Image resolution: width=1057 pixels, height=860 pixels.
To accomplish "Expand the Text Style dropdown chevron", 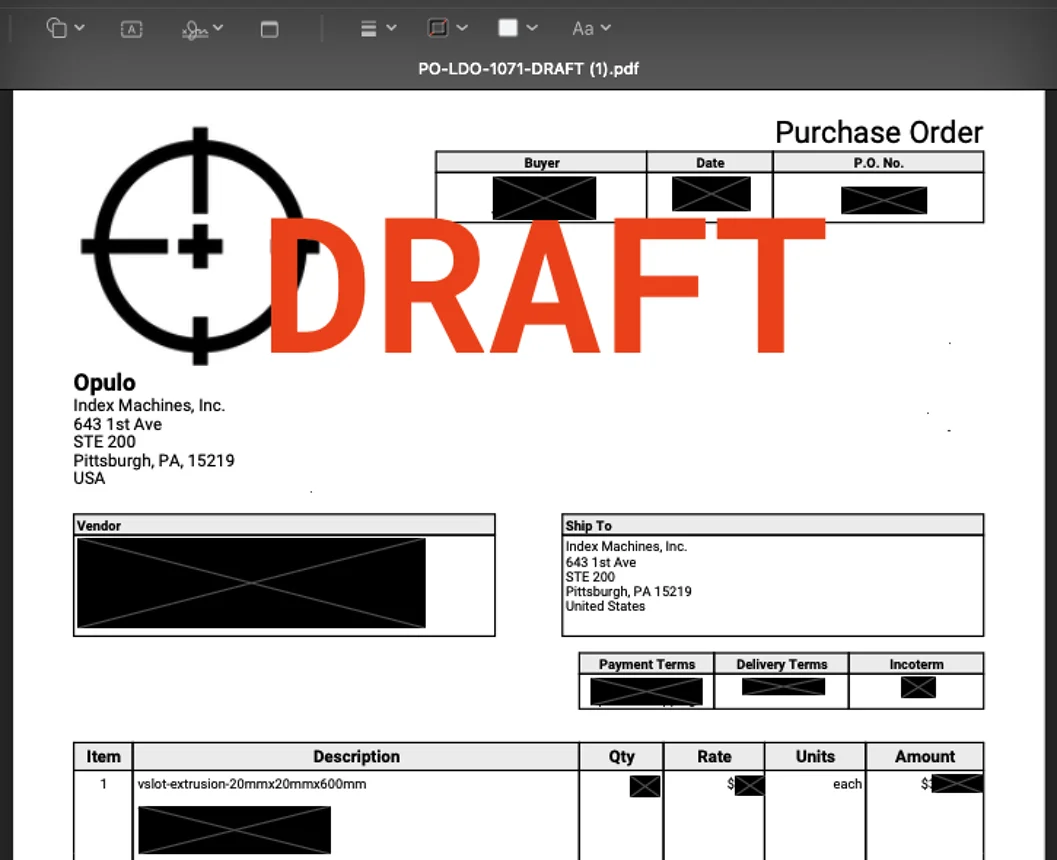I will pyautogui.click(x=605, y=29).
